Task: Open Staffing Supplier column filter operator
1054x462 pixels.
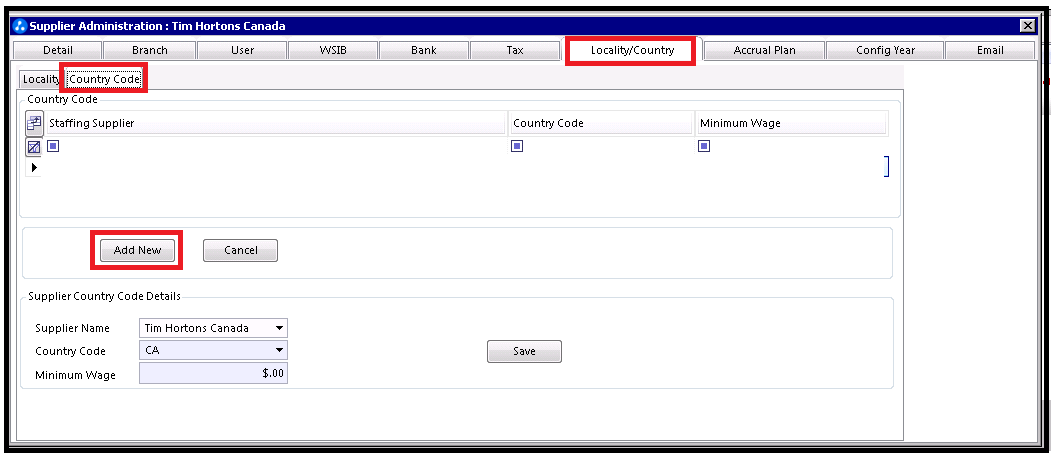Action: click(x=53, y=146)
